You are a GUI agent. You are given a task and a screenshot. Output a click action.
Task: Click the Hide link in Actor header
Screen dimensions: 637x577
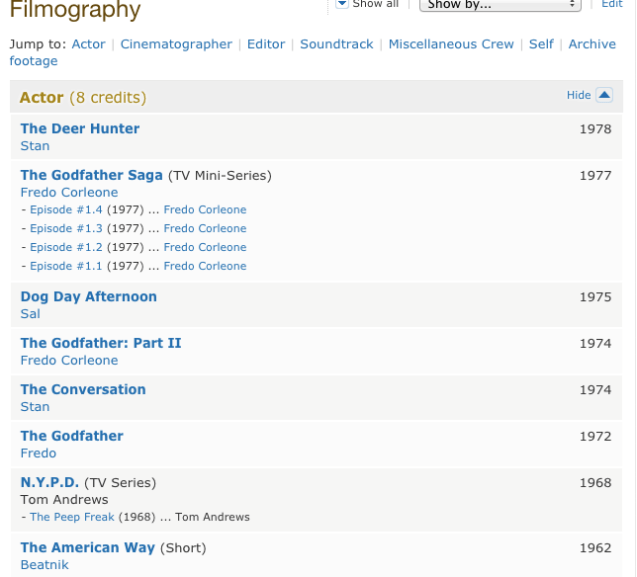point(578,95)
